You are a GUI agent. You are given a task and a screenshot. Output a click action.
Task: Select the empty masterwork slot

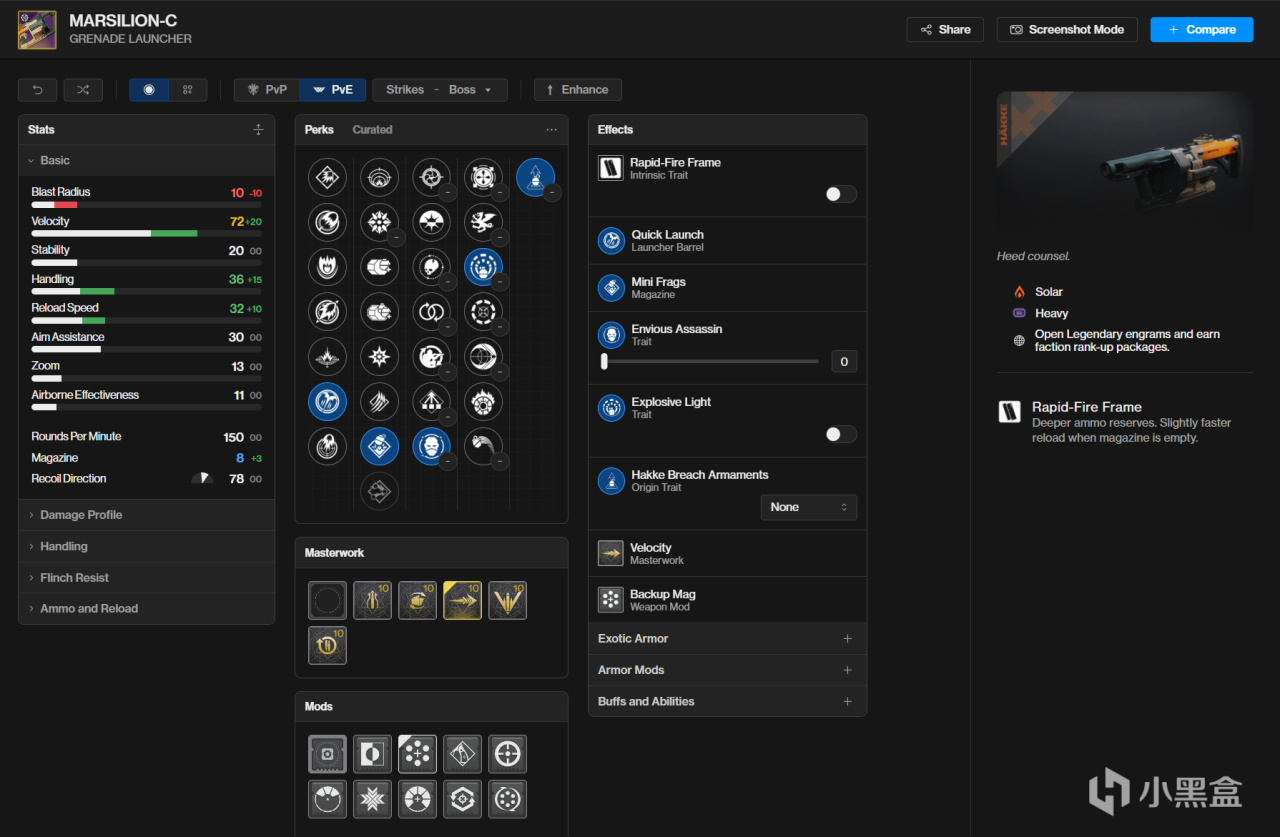327,600
